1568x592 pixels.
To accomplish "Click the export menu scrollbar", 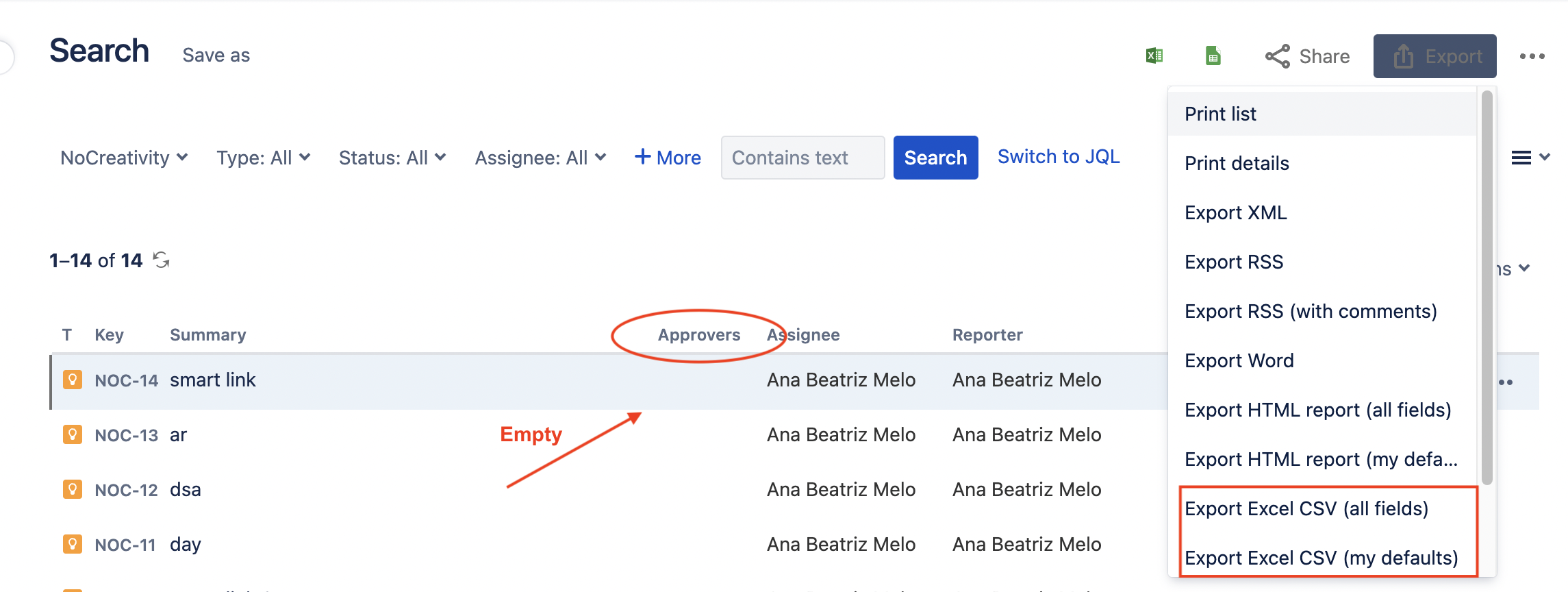I will point(1487,288).
